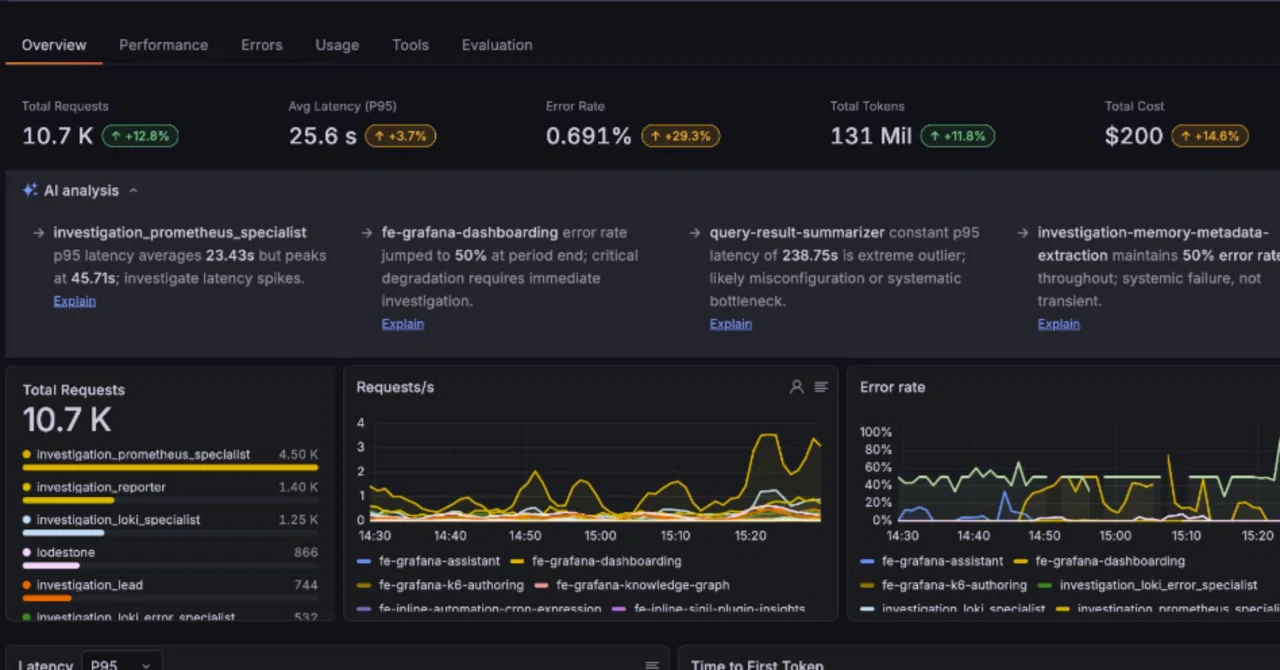Click the 25.6 s Avg Latency value
The width and height of the screenshot is (1280, 670).
tap(323, 136)
